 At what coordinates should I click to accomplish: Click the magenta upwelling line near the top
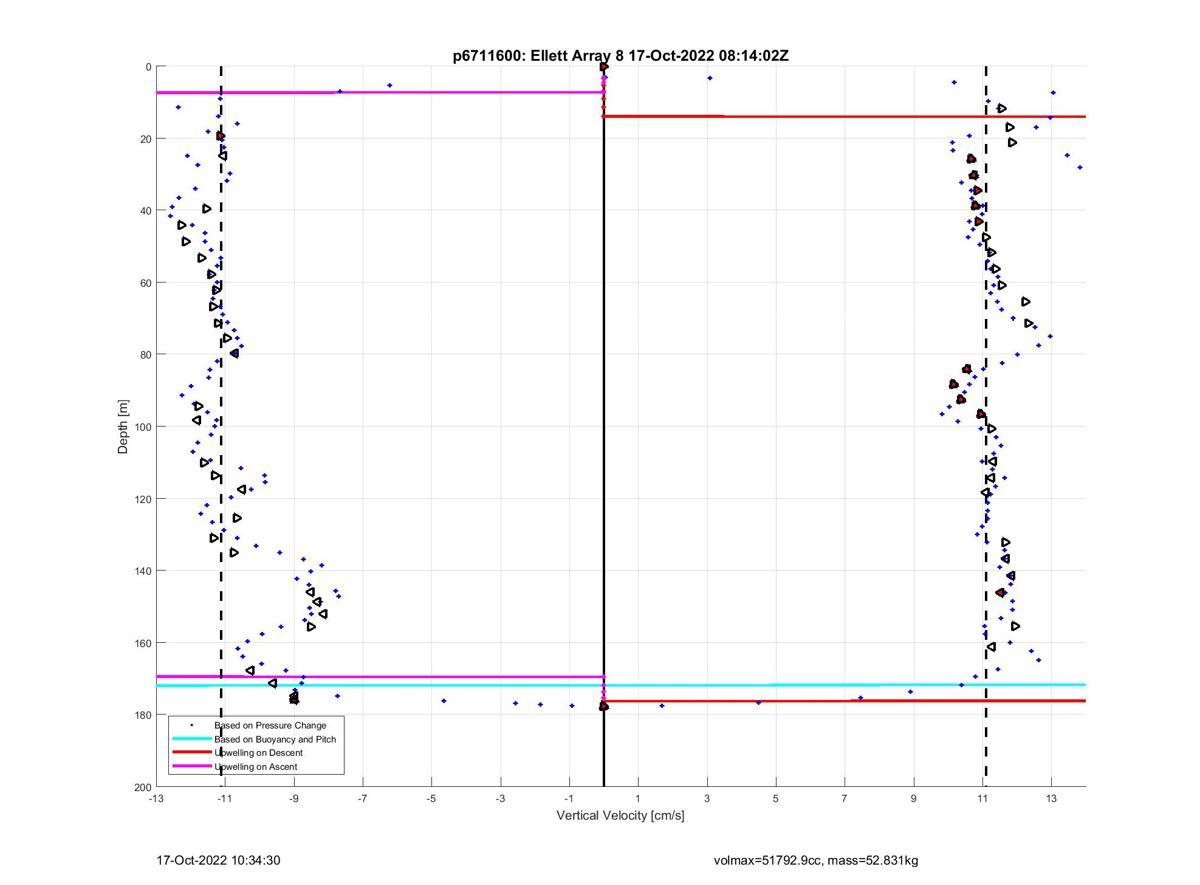tap(380, 92)
